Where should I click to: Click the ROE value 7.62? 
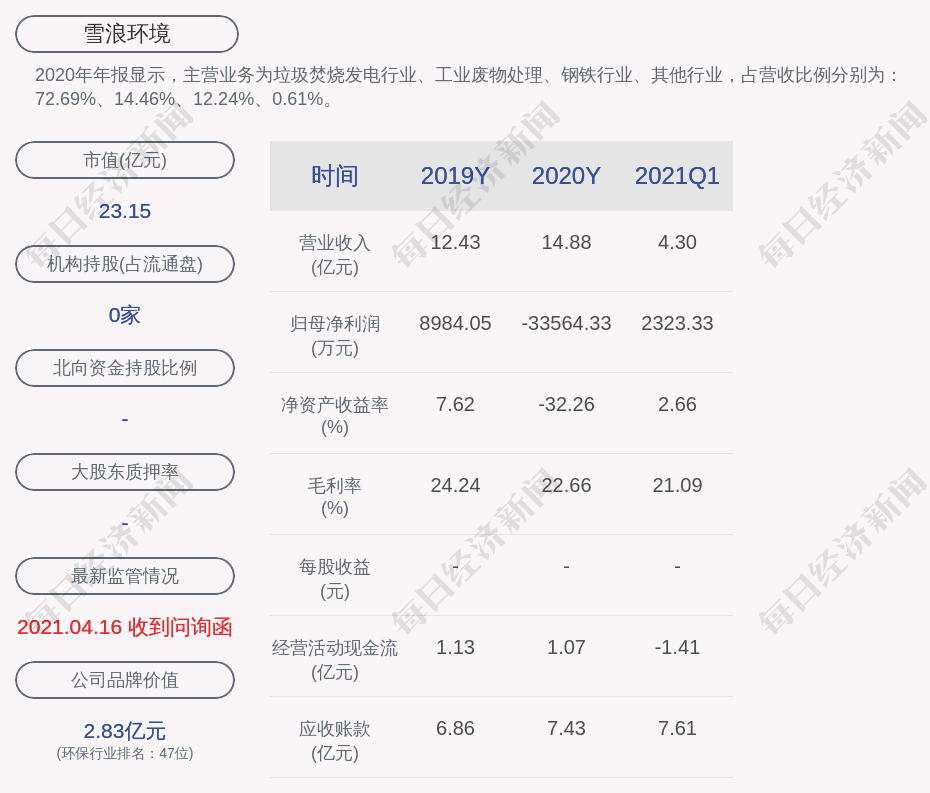tap(456, 405)
